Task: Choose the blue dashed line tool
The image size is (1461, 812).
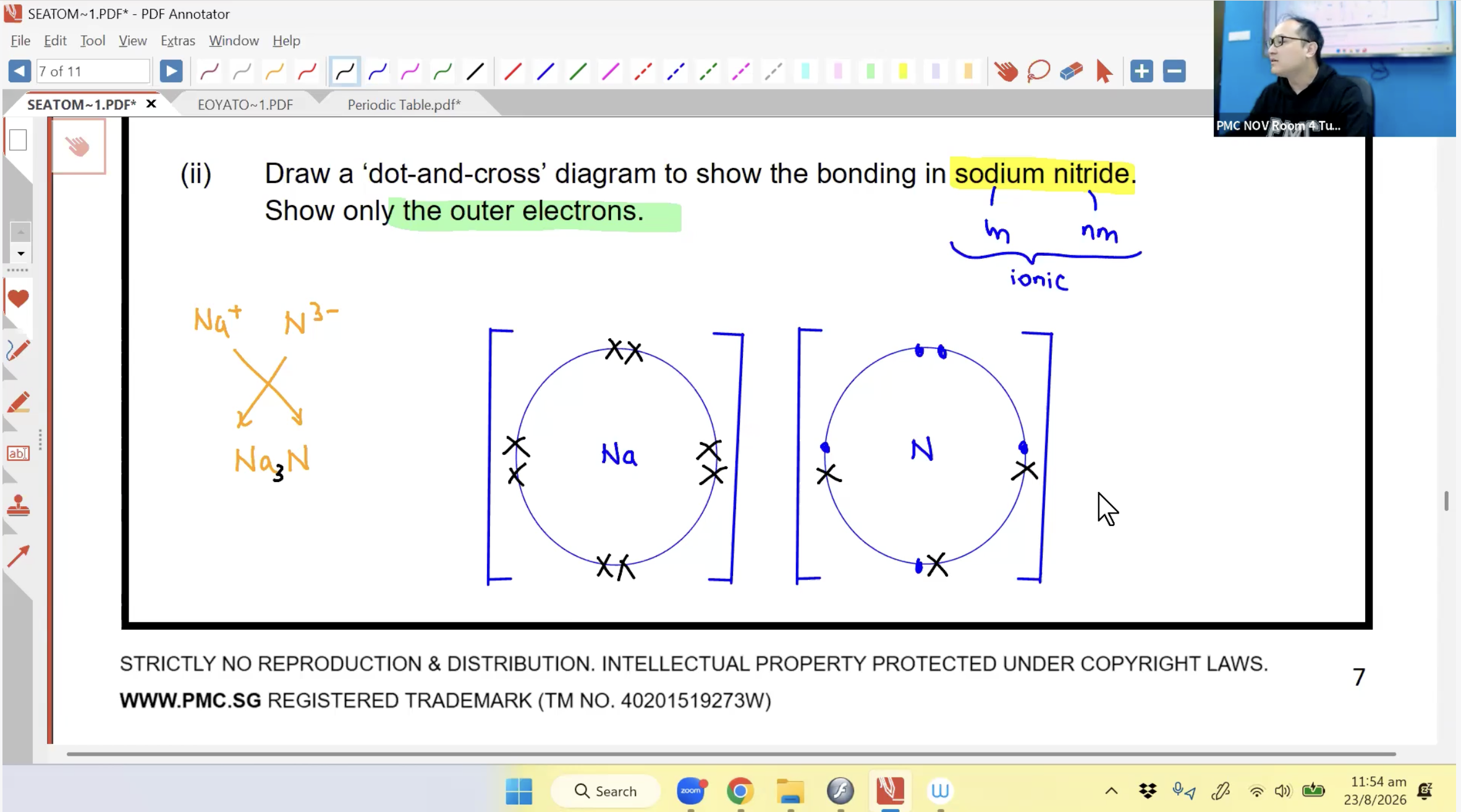Action: [676, 72]
